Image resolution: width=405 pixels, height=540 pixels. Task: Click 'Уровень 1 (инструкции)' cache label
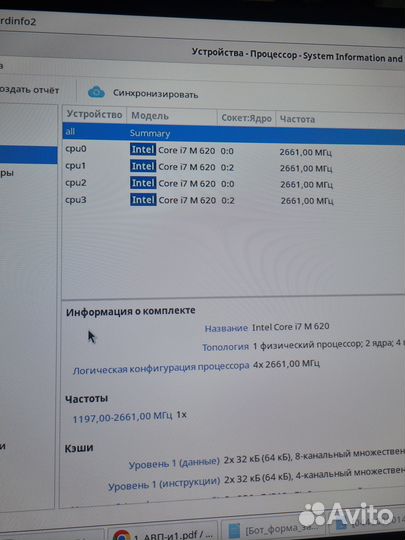[164, 483]
